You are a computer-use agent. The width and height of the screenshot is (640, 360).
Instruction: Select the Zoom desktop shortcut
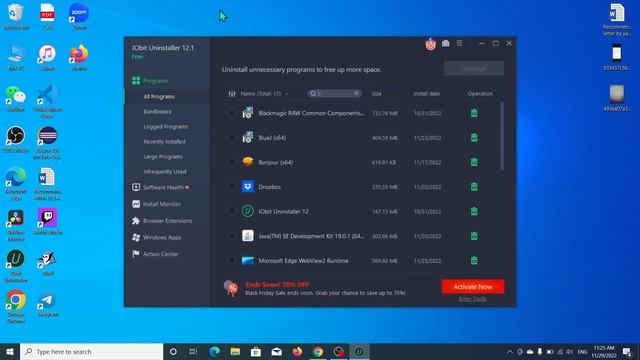[79, 16]
